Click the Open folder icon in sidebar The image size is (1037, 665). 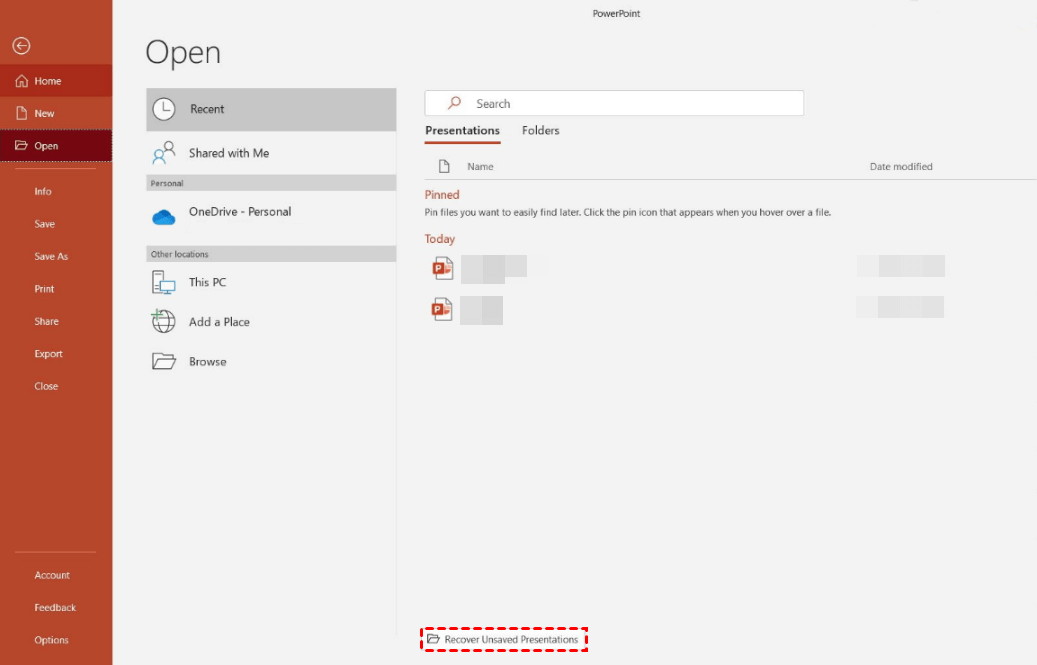point(21,145)
